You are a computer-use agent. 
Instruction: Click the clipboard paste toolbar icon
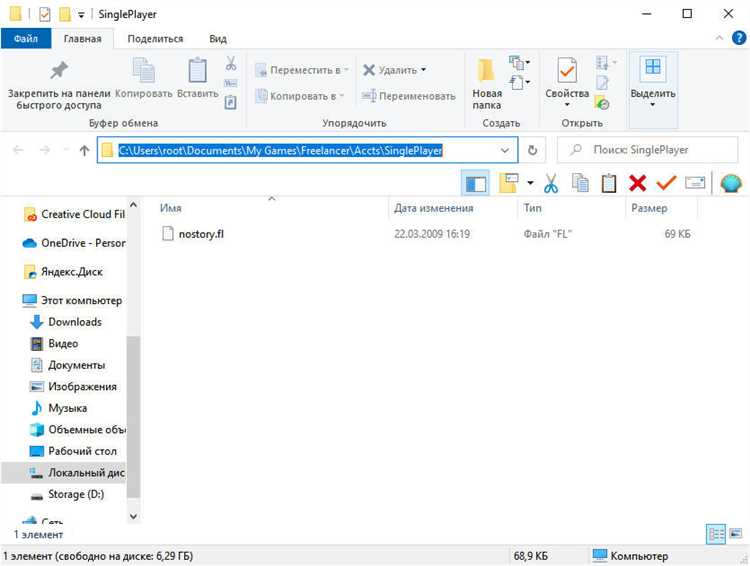[608, 183]
